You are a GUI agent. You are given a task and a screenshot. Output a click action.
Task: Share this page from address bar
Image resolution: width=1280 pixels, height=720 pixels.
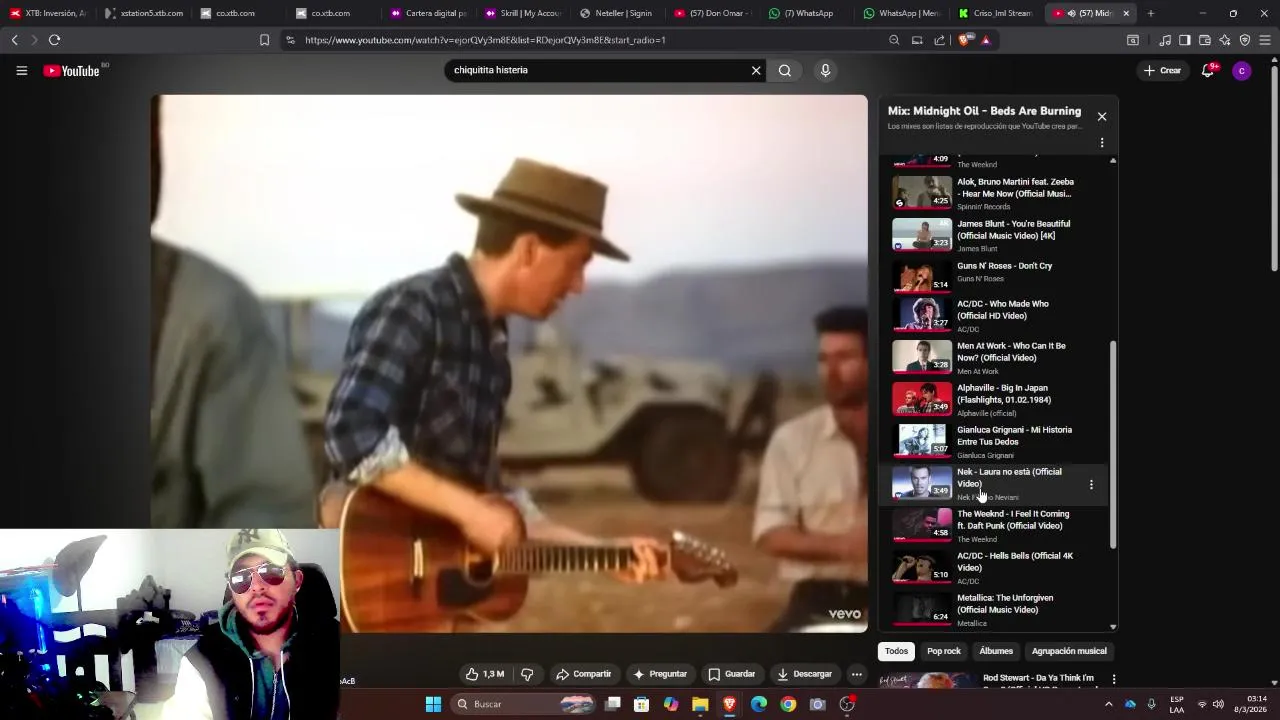pyautogui.click(x=940, y=40)
